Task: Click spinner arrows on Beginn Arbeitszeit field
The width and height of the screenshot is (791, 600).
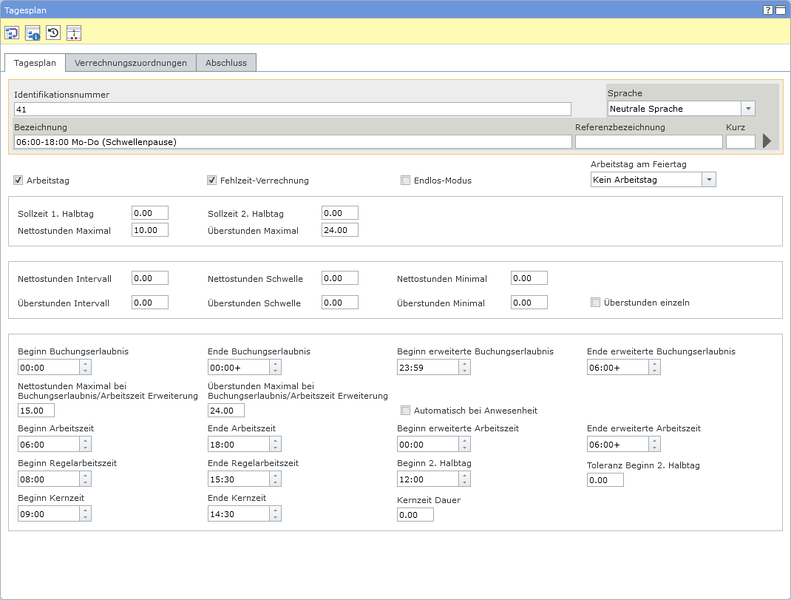Action: coord(85,444)
